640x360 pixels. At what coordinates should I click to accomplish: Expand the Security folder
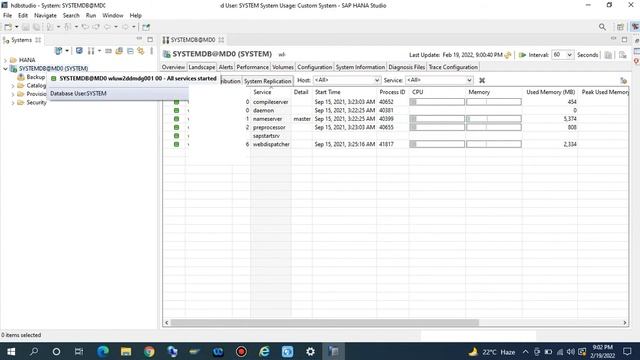pos(13,103)
